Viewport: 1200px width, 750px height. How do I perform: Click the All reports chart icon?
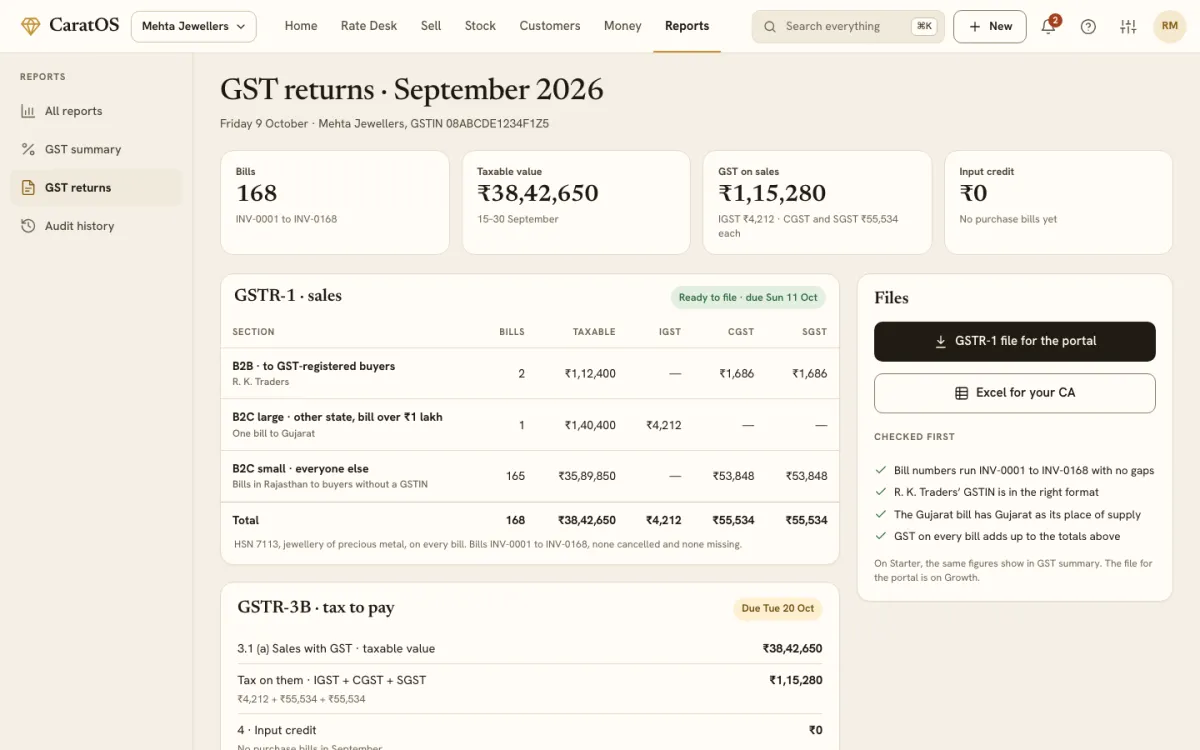[x=28, y=111]
